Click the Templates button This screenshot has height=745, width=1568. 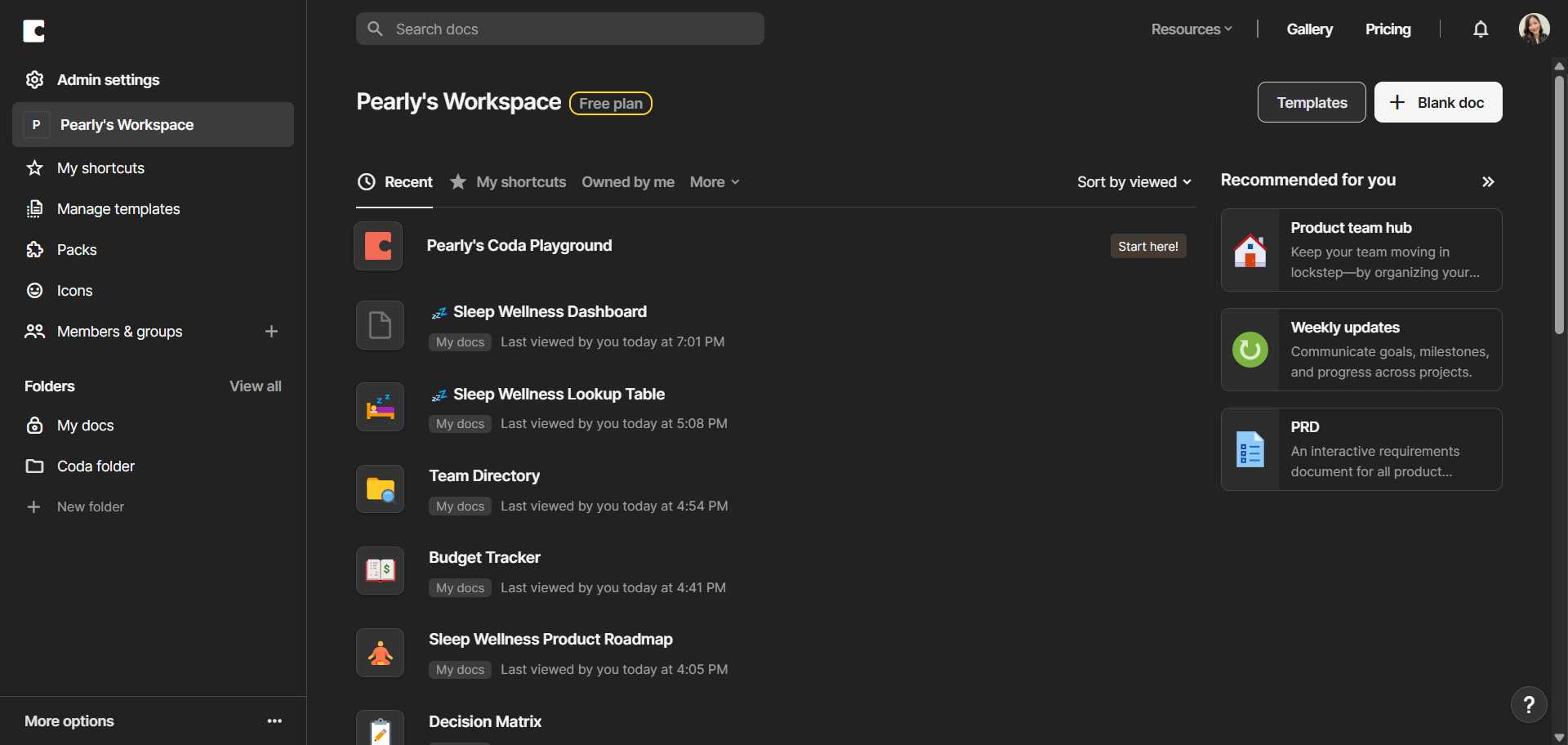pyautogui.click(x=1312, y=102)
